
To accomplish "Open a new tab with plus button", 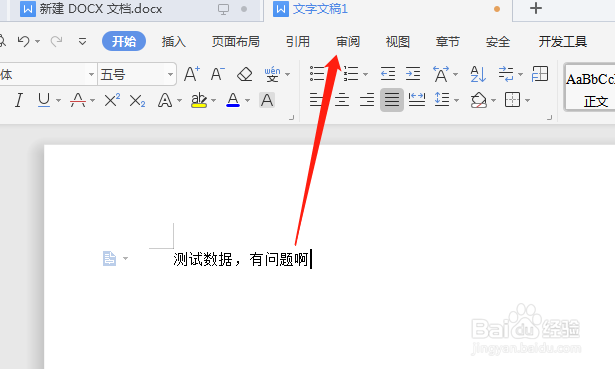I will coord(536,8).
